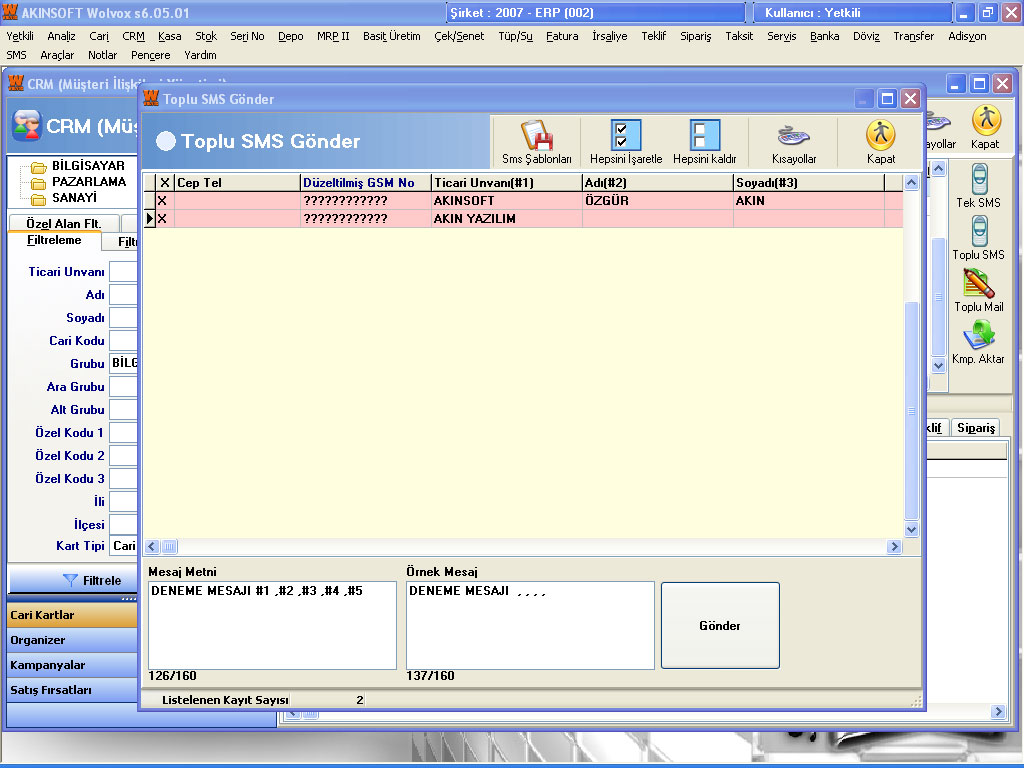This screenshot has height=768, width=1024.
Task: Open Sms Şablonları templates in toolbar
Action: coord(537,142)
